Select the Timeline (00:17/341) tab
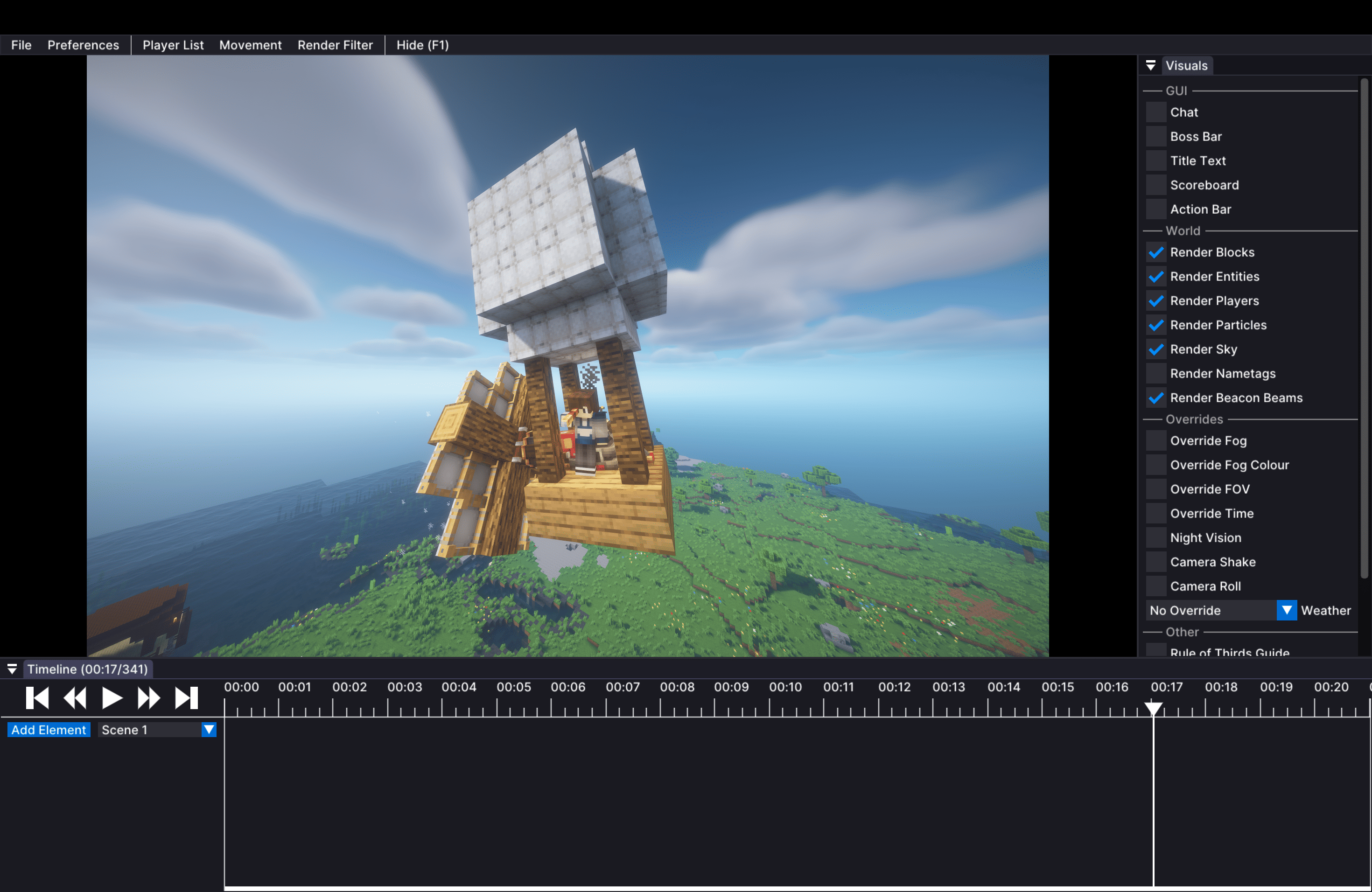The width and height of the screenshot is (1372, 892). [88, 669]
